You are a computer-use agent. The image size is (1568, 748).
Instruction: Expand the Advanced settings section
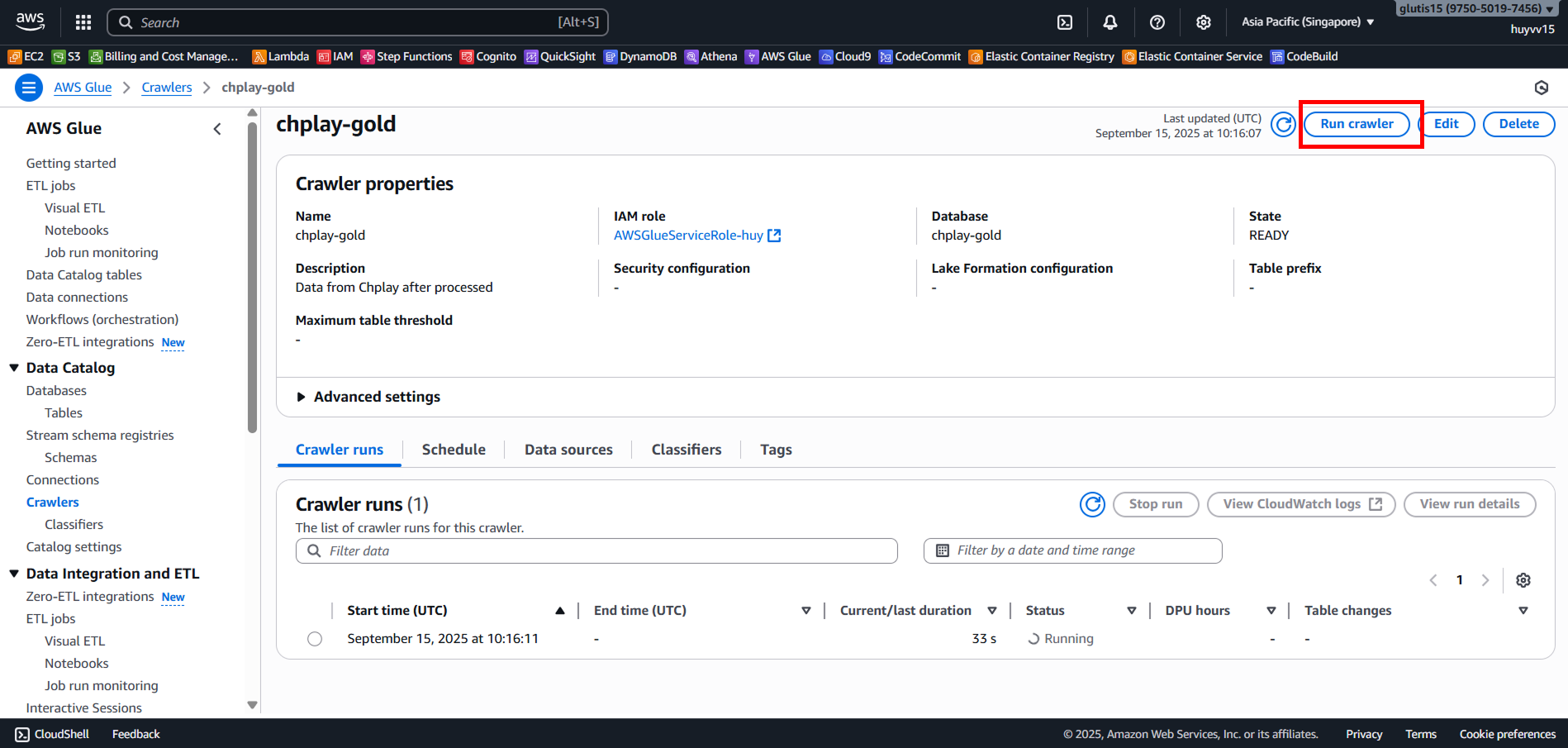pyautogui.click(x=302, y=398)
